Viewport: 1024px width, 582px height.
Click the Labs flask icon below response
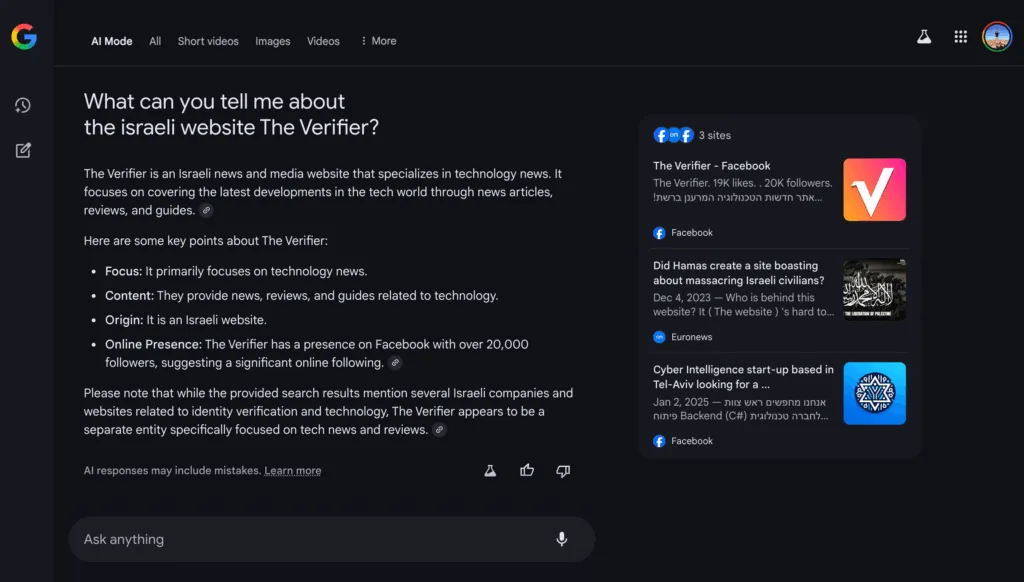click(x=490, y=470)
